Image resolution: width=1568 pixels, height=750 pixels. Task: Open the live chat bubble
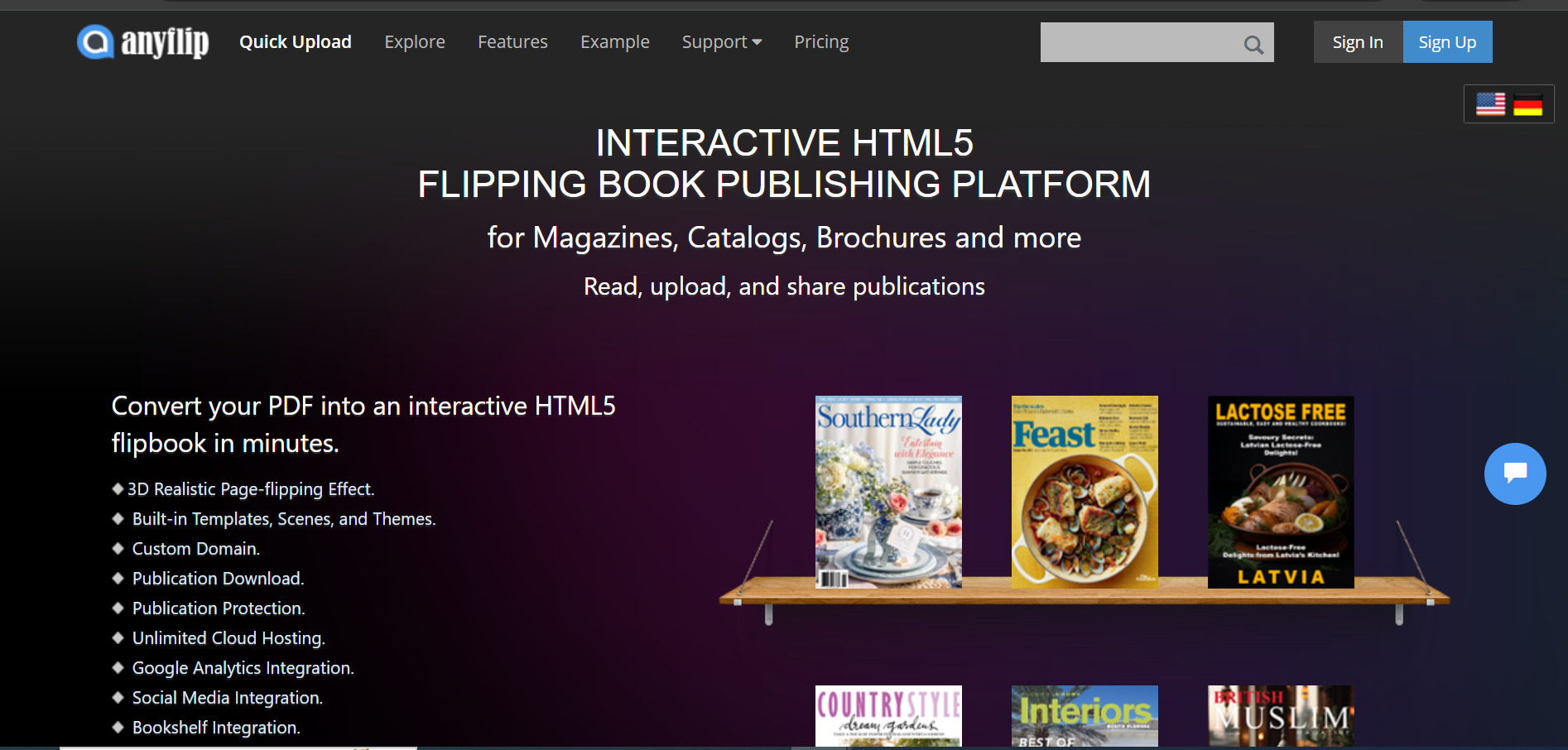[1515, 474]
